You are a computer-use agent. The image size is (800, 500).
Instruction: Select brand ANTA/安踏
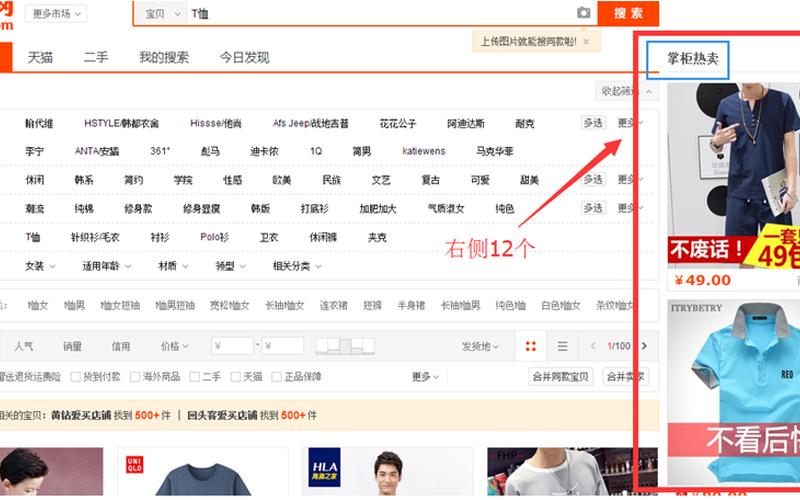point(97,152)
